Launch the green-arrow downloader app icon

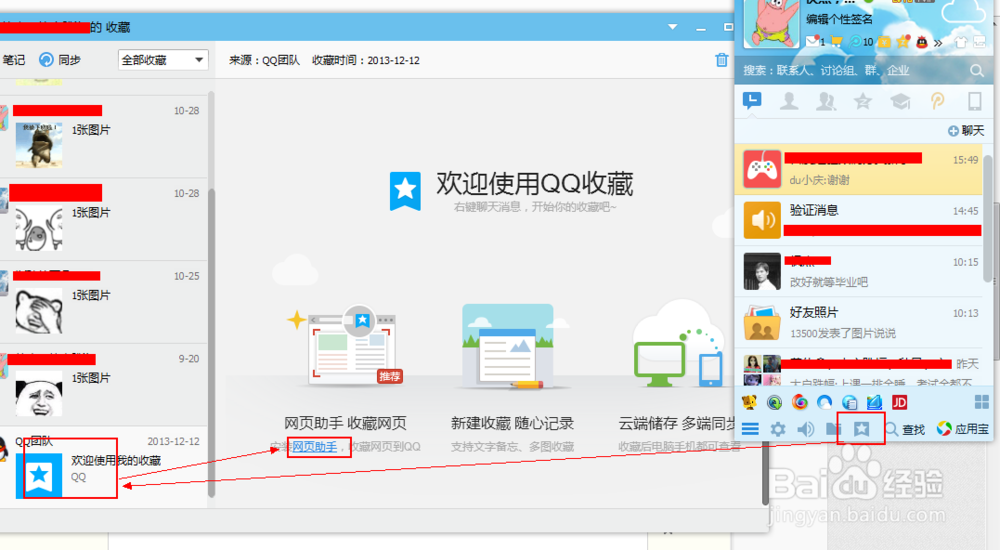(774, 403)
